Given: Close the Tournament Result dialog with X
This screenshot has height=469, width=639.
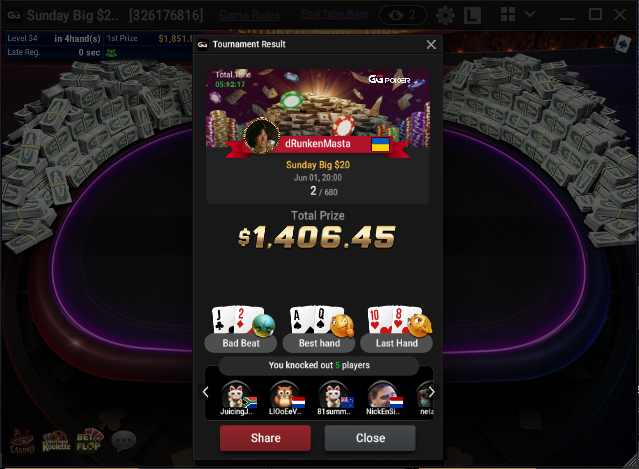Looking at the screenshot, I should click(431, 44).
